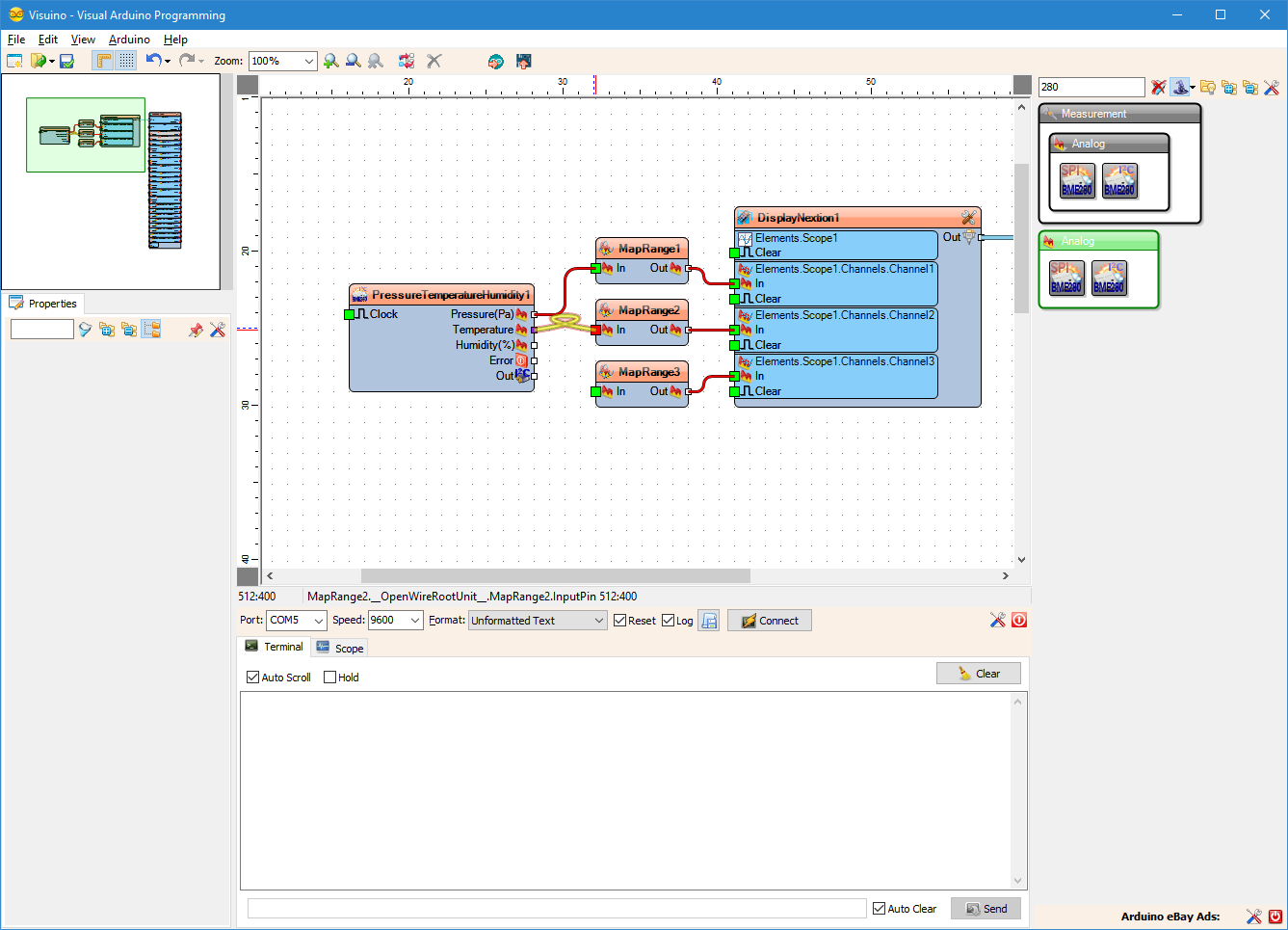Image resolution: width=1288 pixels, height=930 pixels.
Task: Click the generate Arduino code icon
Action: pos(495,61)
